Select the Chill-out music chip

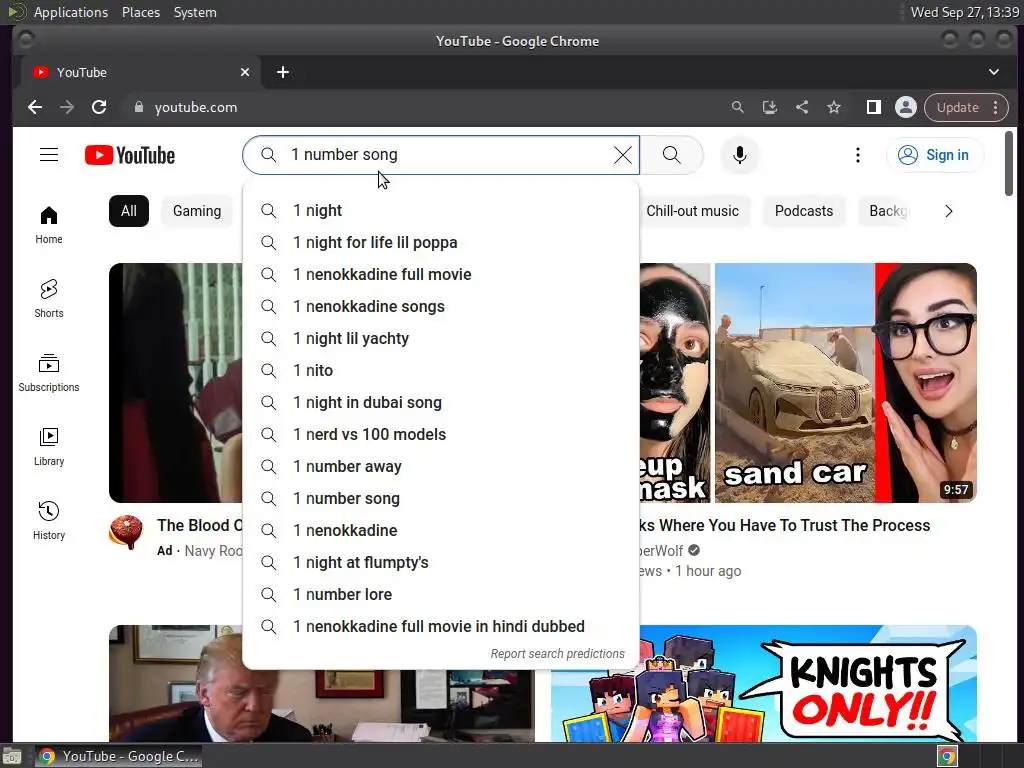click(692, 211)
